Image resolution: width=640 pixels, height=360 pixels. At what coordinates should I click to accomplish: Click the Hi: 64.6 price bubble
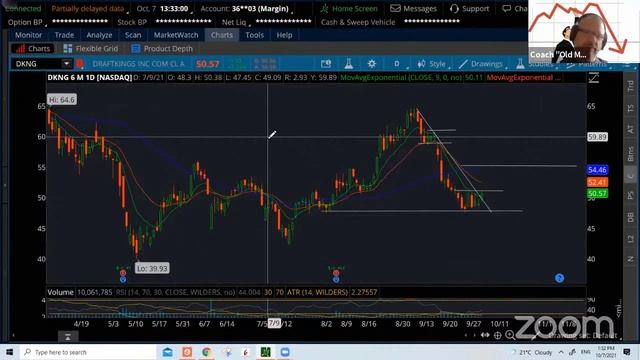tap(62, 100)
